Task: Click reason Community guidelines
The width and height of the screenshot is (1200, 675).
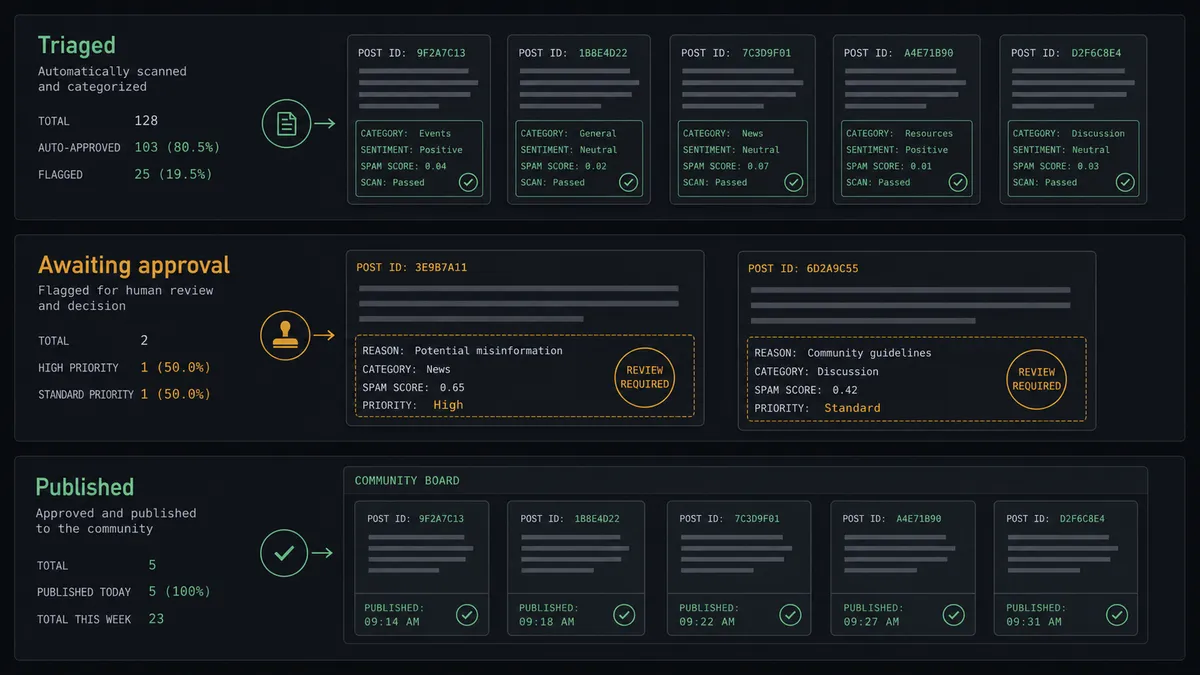Action: click(869, 353)
